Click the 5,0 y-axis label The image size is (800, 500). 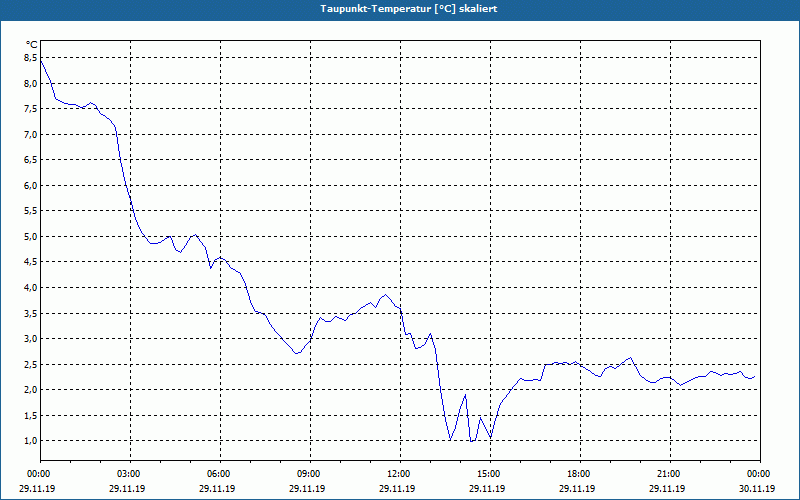coord(31,237)
